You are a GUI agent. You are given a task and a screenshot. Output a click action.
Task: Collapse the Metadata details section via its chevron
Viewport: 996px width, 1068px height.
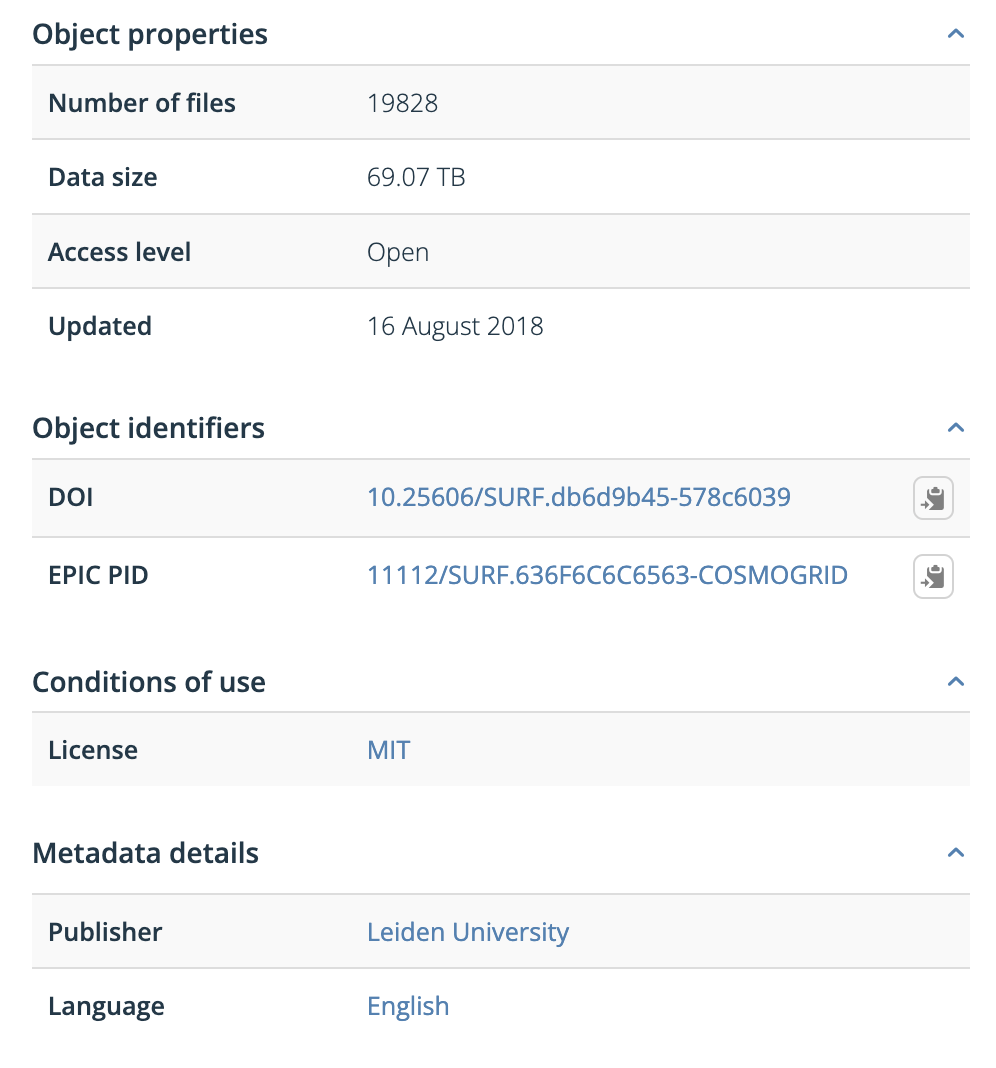[956, 852]
